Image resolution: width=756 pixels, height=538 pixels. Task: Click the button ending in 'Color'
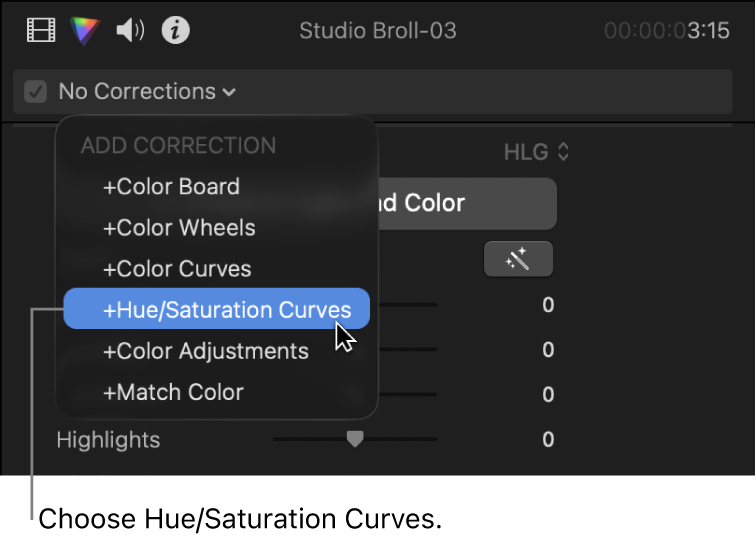[467, 203]
